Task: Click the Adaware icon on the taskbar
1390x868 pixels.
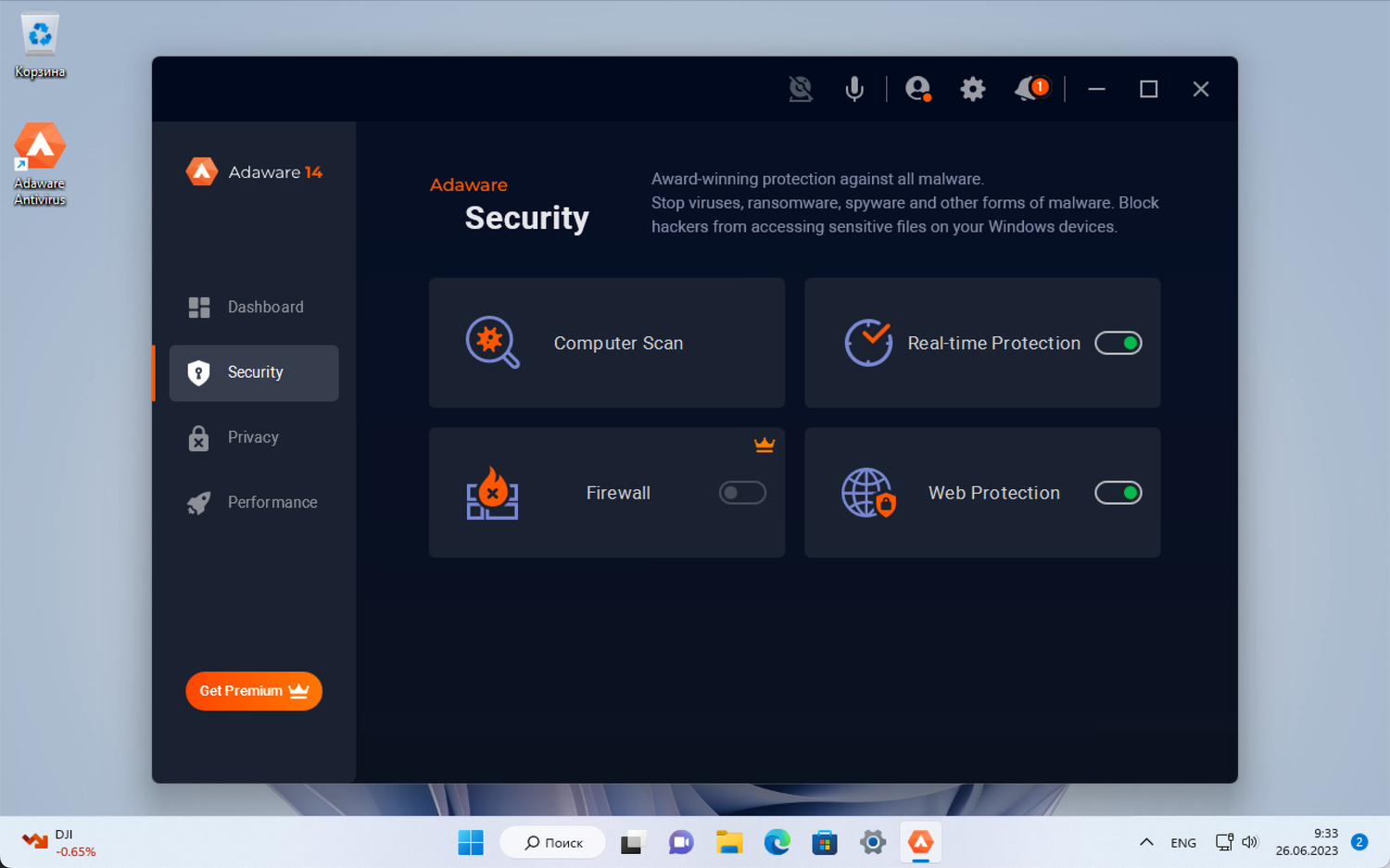Action: (x=921, y=842)
